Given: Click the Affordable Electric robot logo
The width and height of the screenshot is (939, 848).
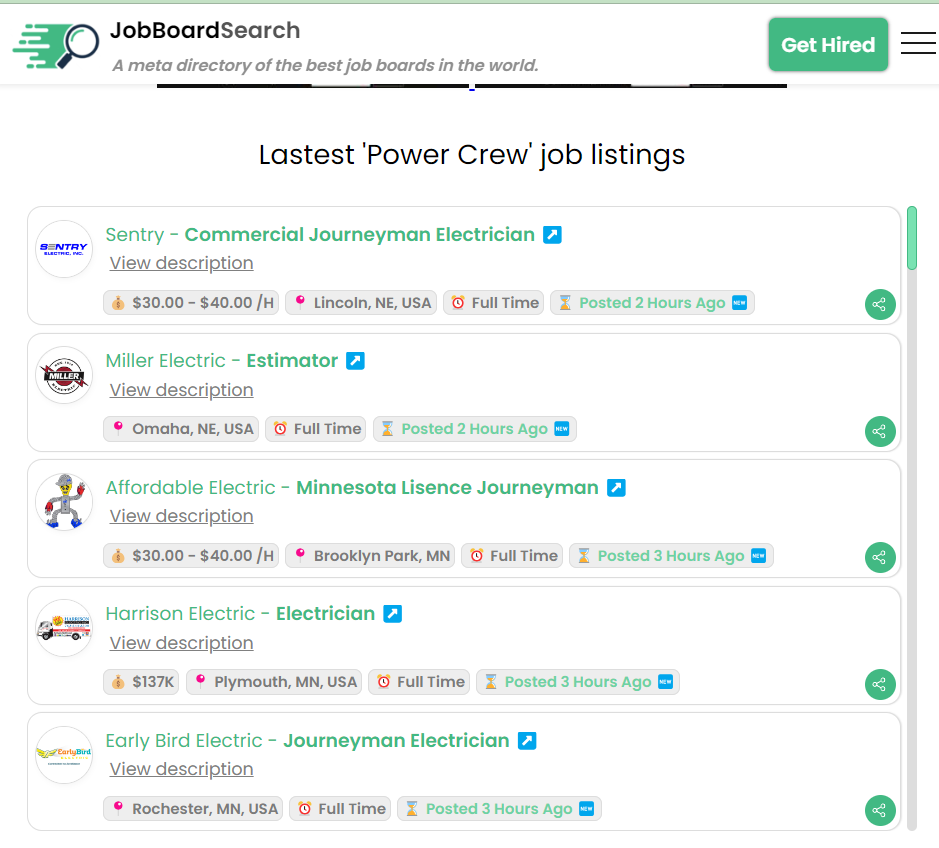Looking at the screenshot, I should [x=64, y=502].
